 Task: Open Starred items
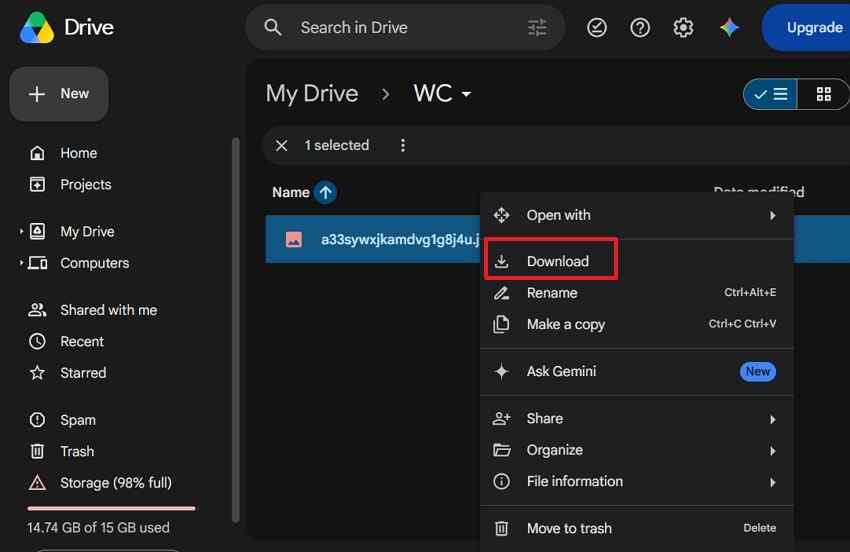83,373
